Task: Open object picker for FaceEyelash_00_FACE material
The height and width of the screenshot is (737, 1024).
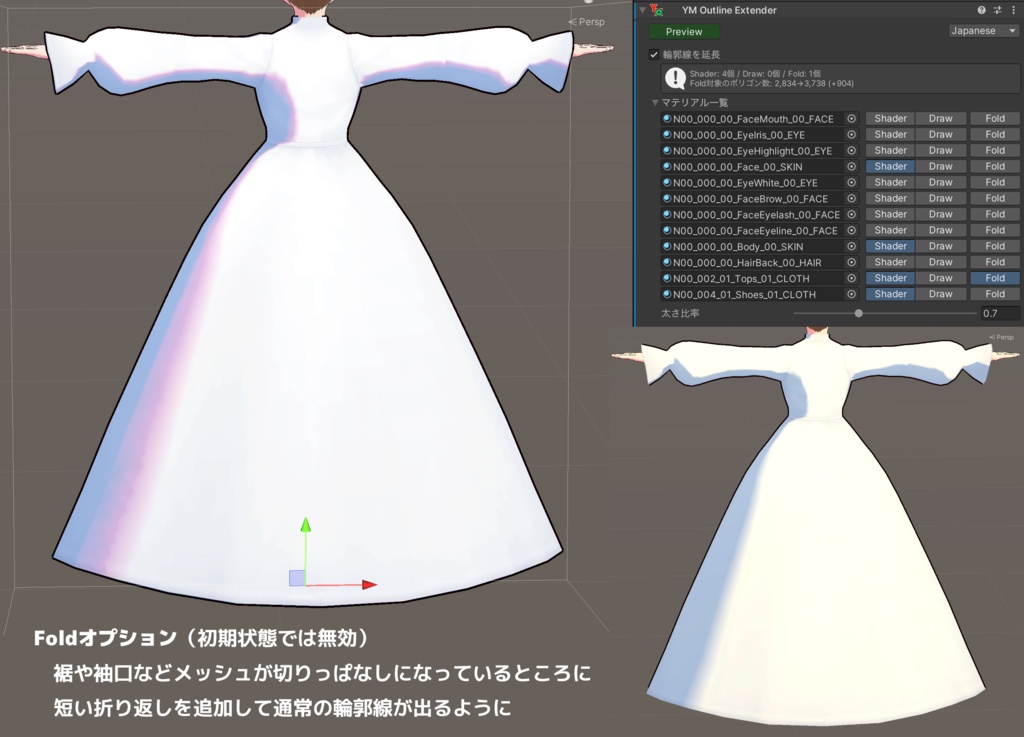Action: click(x=852, y=215)
